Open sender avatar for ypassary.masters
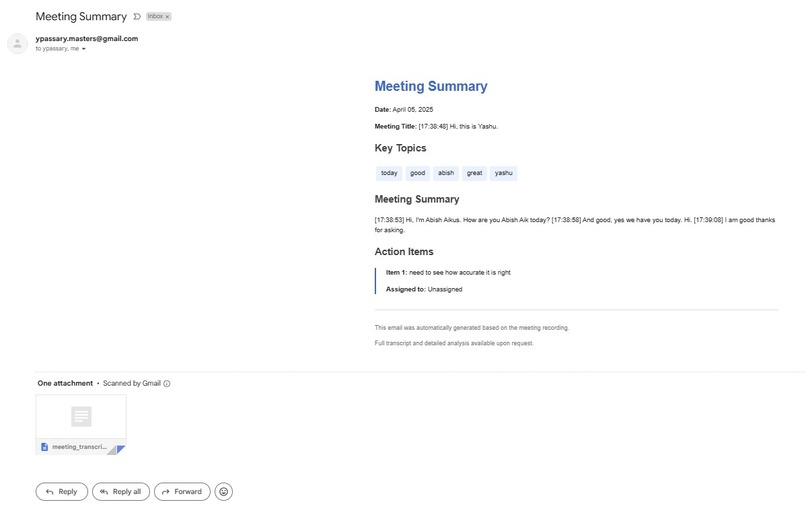This screenshot has width=806, height=527. click(x=17, y=44)
